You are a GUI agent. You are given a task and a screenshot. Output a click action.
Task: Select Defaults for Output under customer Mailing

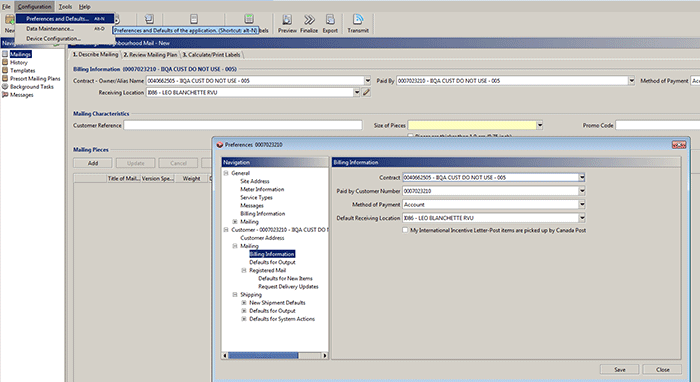(x=272, y=262)
